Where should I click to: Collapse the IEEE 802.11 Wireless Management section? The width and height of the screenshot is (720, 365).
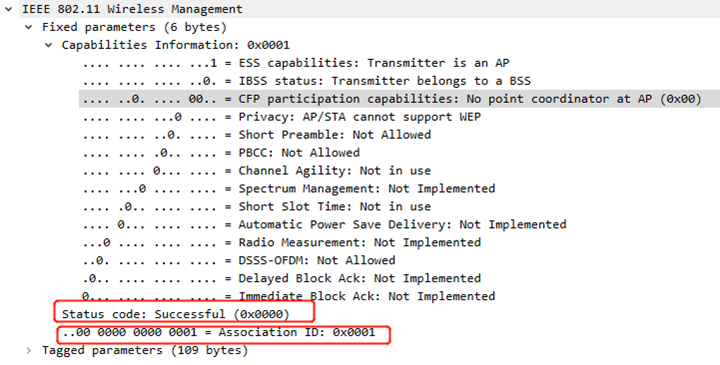8,9
